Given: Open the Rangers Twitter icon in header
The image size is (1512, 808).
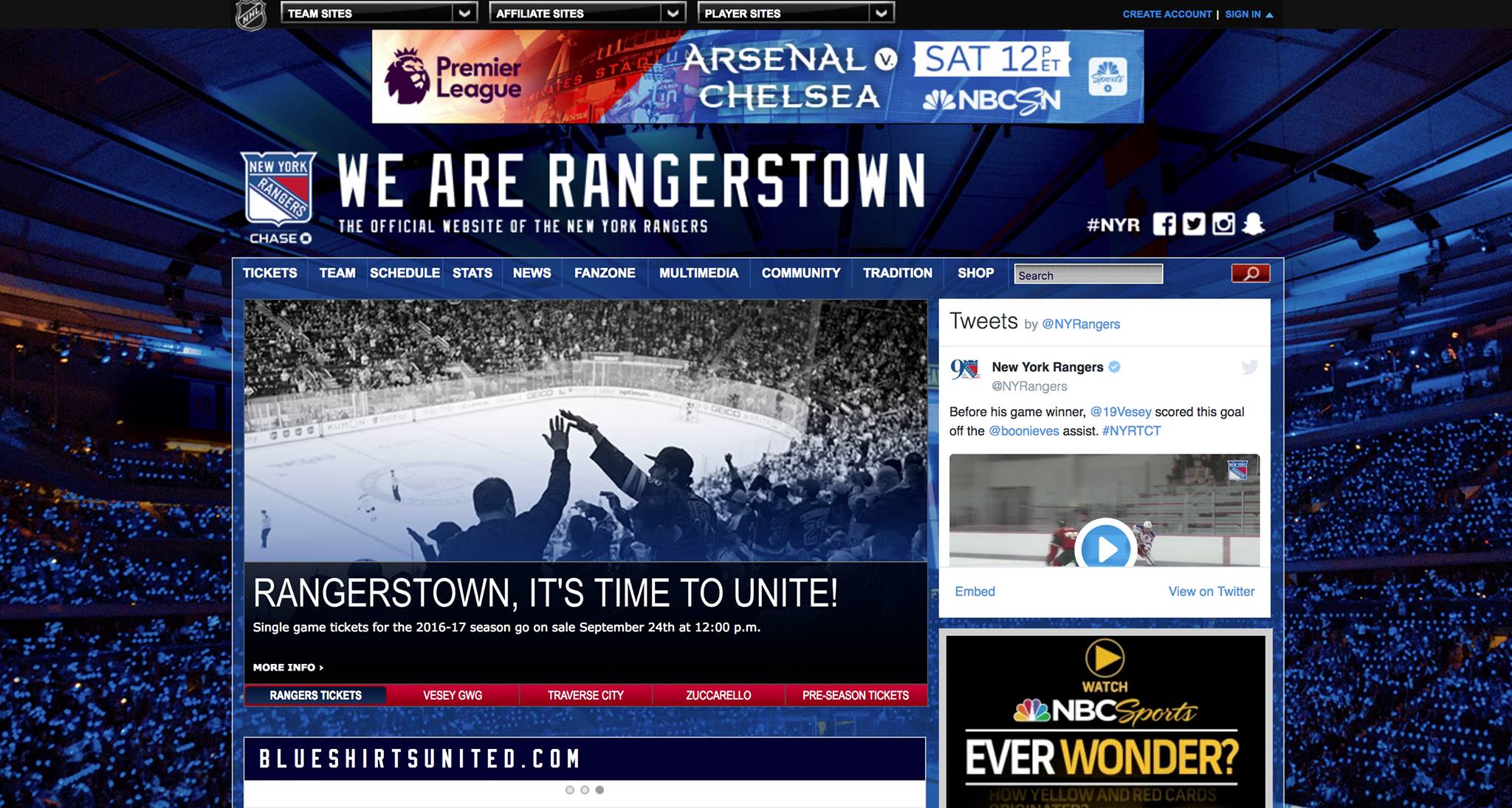Looking at the screenshot, I should [x=1194, y=224].
